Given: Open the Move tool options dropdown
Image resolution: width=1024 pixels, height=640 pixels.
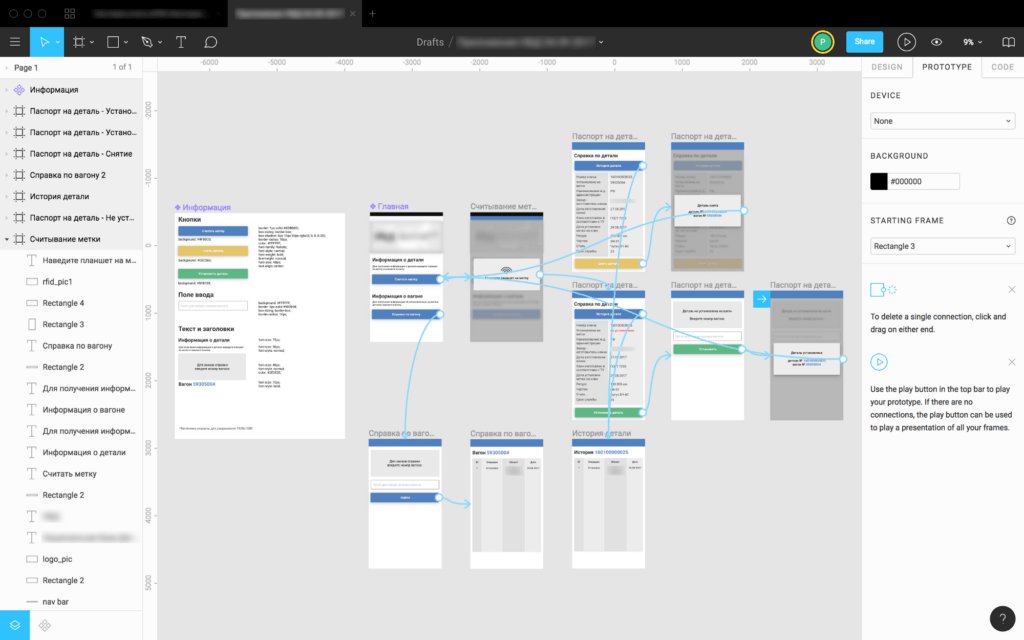Looking at the screenshot, I should [57, 42].
